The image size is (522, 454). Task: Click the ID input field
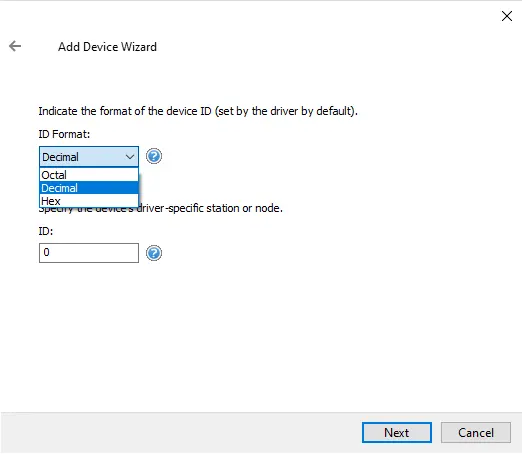point(89,253)
